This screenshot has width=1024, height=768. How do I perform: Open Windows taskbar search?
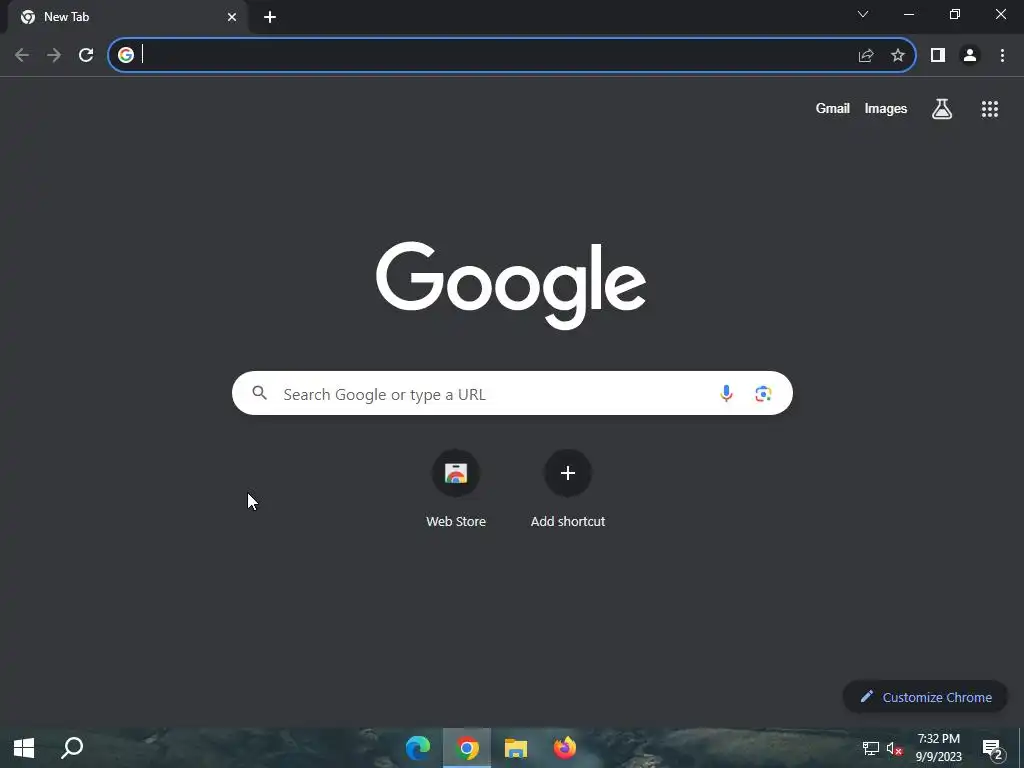point(72,748)
